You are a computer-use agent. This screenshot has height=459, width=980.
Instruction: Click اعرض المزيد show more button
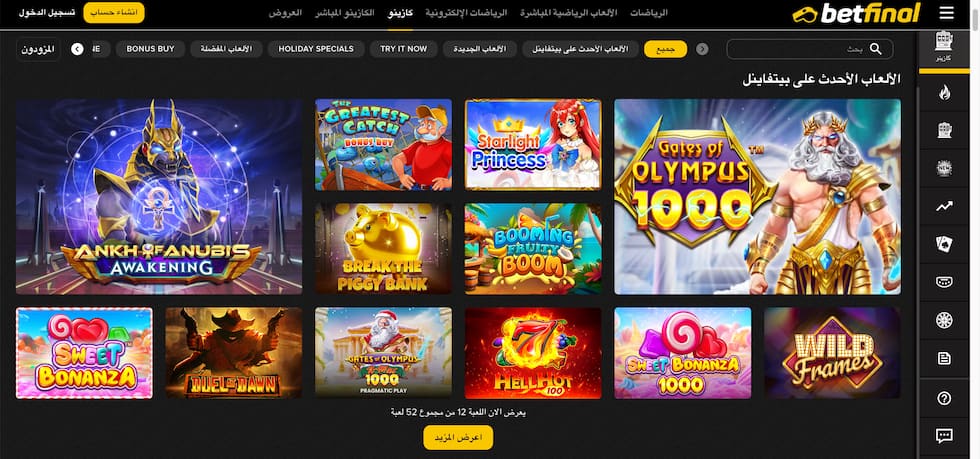458,437
